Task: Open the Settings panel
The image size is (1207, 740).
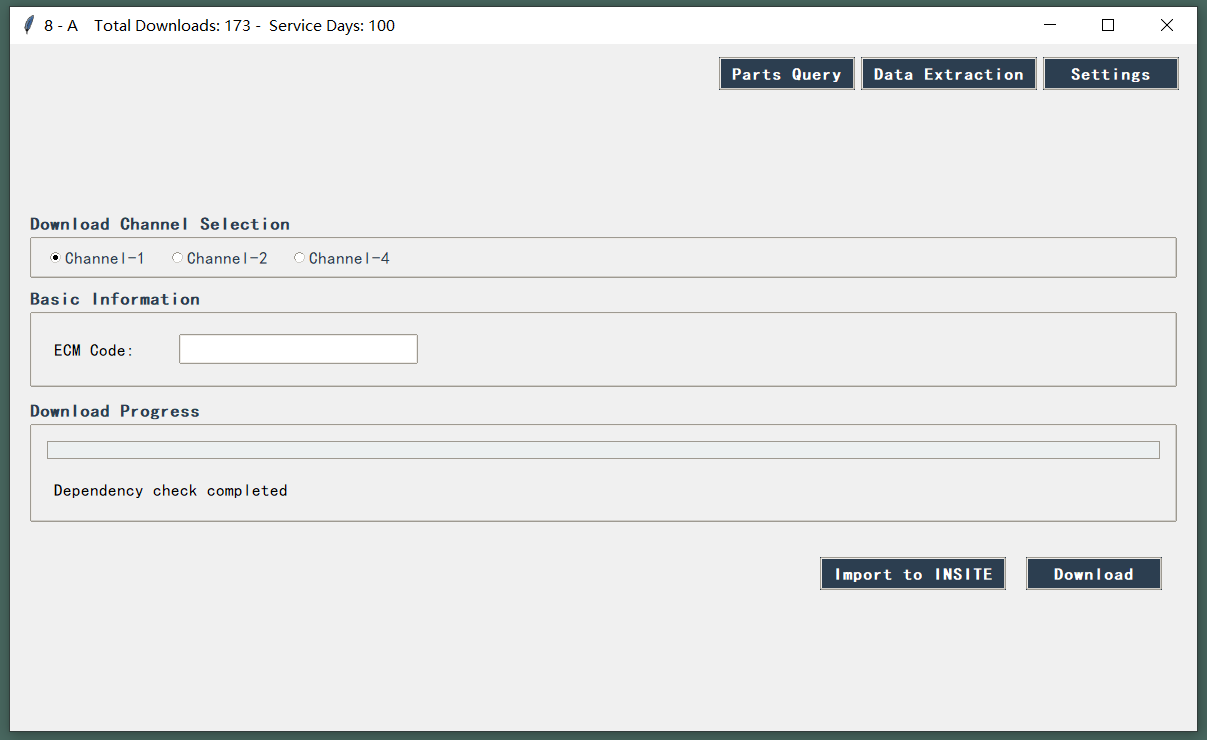Action: [1110, 74]
